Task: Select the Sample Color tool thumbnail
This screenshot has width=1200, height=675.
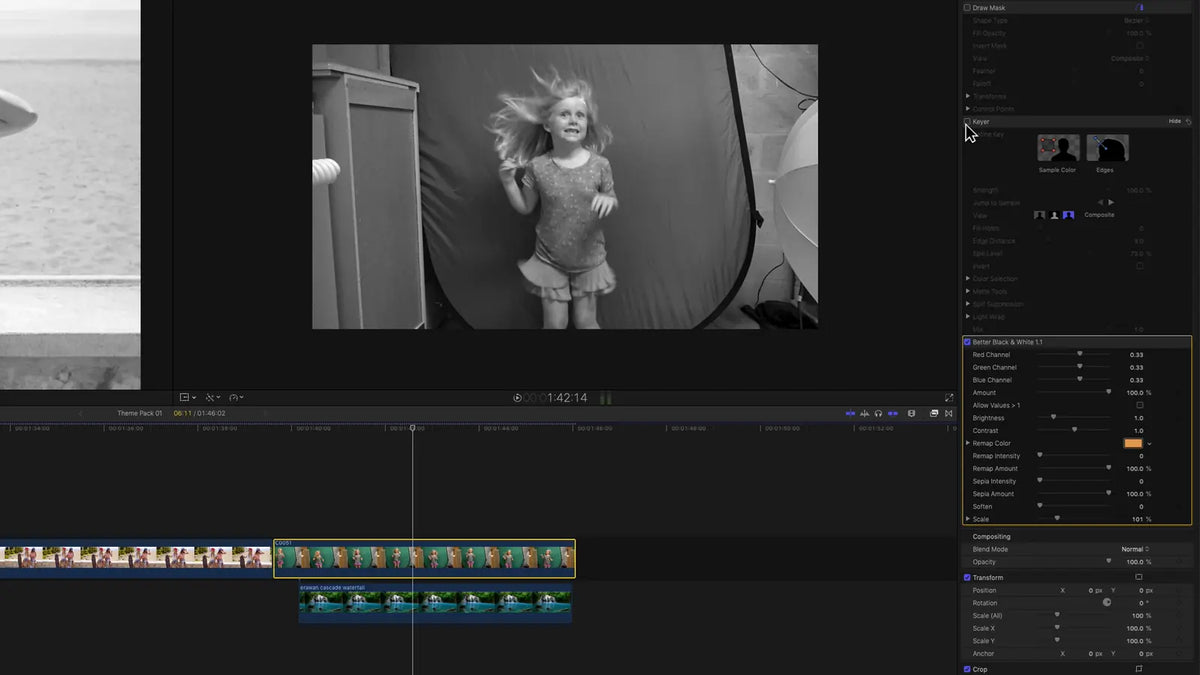Action: pyautogui.click(x=1058, y=149)
